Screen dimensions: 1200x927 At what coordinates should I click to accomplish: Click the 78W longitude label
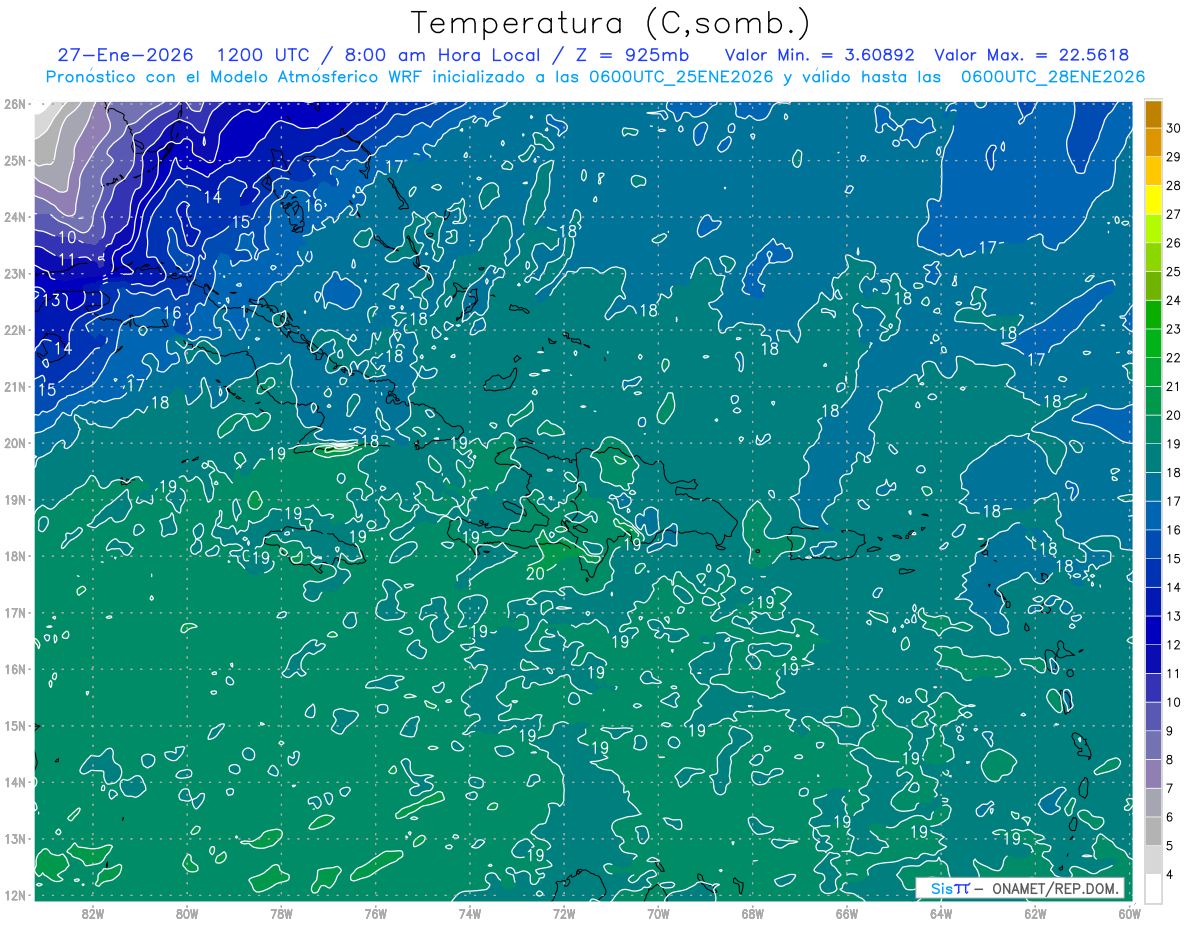[281, 912]
